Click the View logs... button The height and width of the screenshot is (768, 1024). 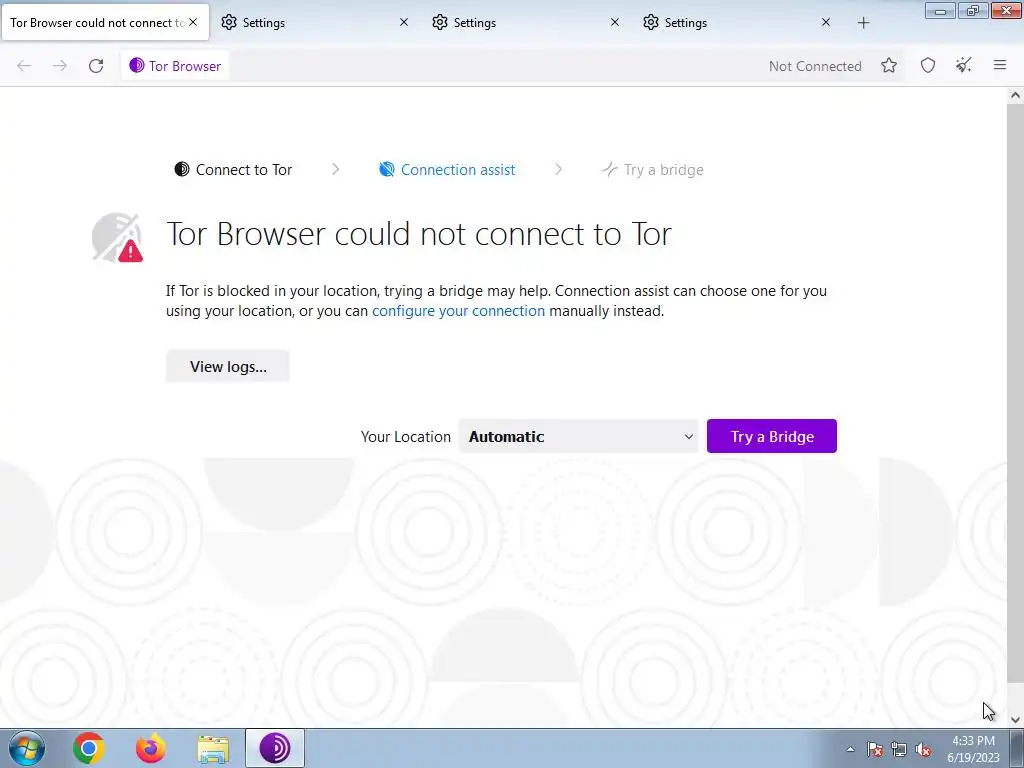click(228, 366)
